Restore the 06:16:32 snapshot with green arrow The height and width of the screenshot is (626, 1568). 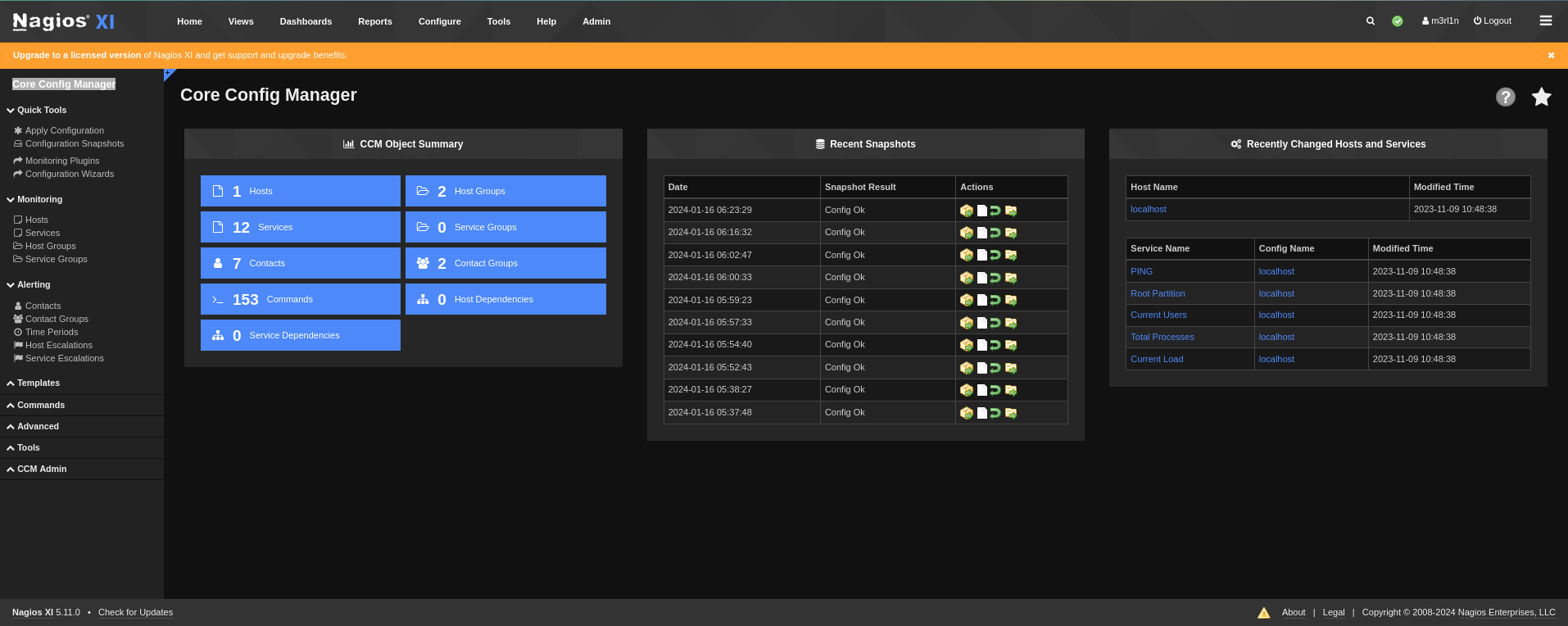click(995, 233)
